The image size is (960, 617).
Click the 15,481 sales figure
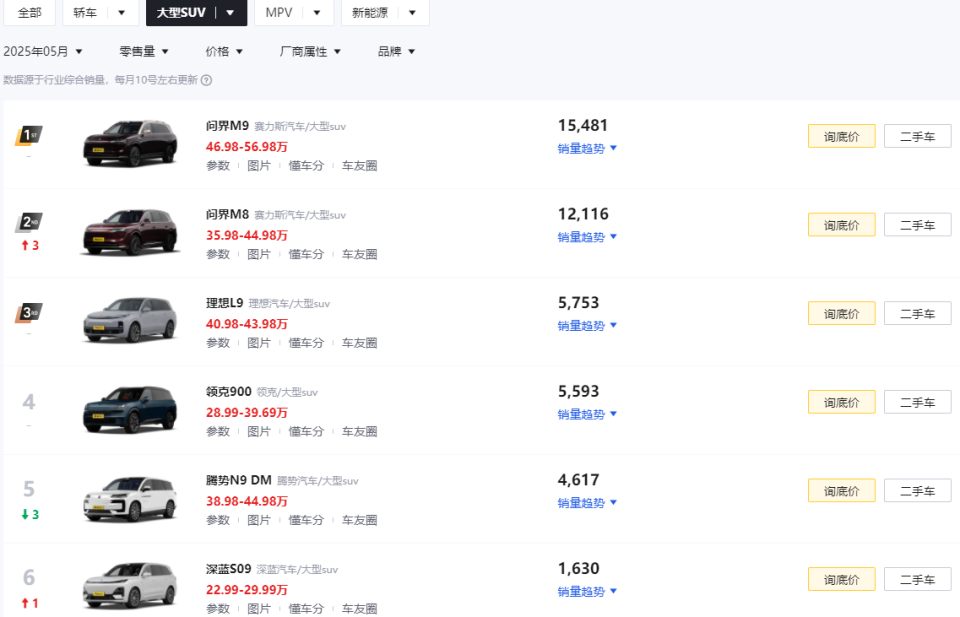click(583, 125)
